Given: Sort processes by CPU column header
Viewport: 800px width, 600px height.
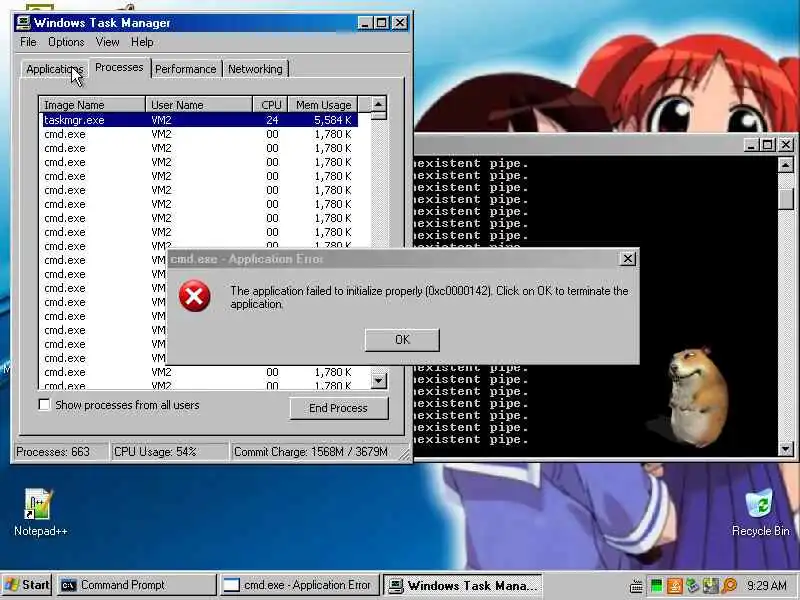Looking at the screenshot, I should pyautogui.click(x=270, y=105).
